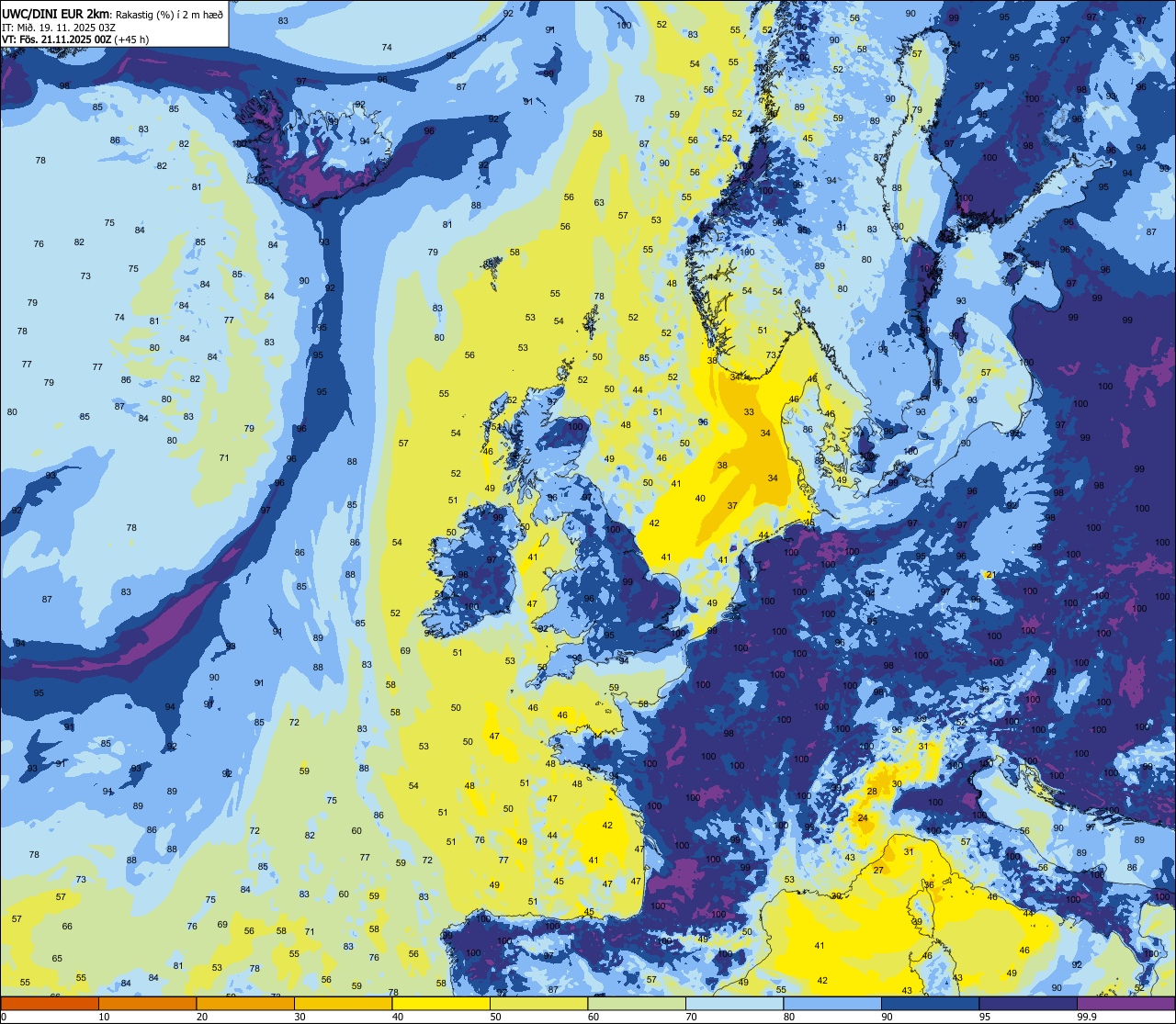
Task: Click the humidity value '63' on the map
Action: [599, 202]
